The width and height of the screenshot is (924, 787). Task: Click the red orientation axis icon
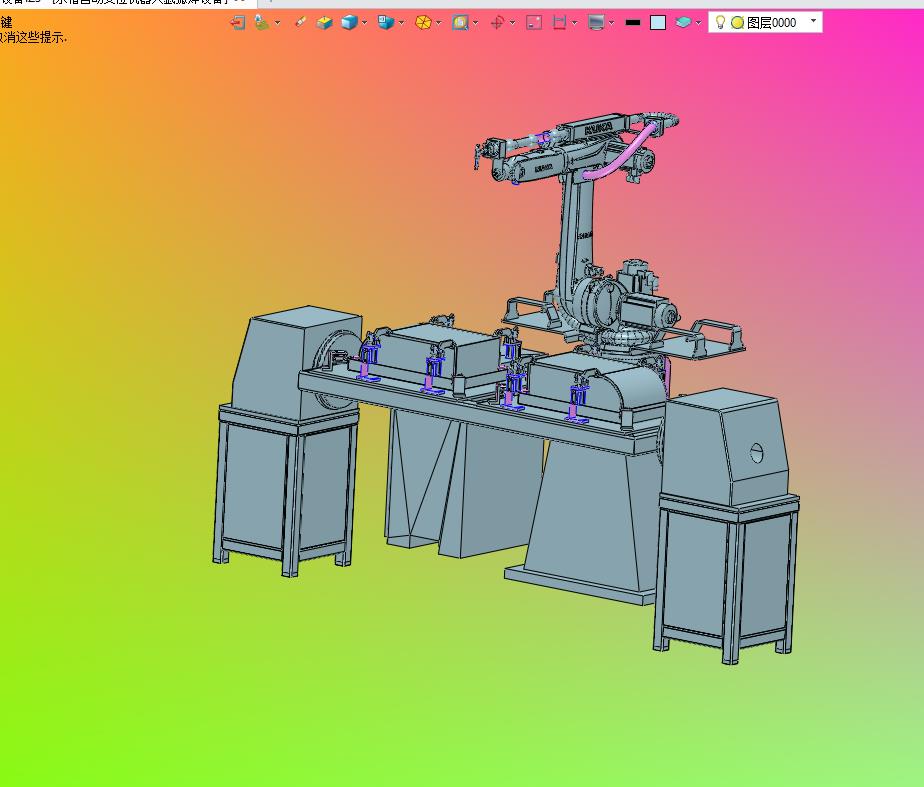coord(497,22)
